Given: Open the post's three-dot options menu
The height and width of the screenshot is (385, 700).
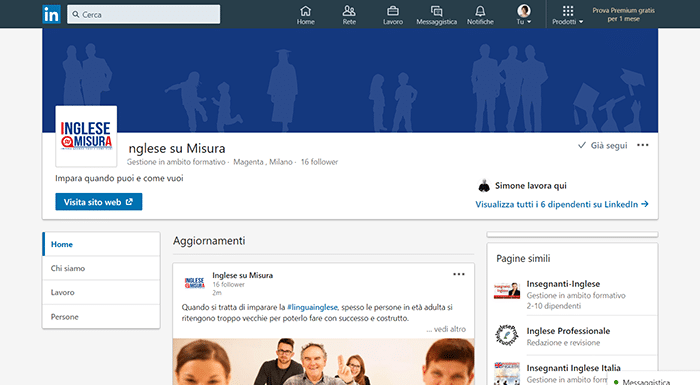Looking at the screenshot, I should click(459, 274).
